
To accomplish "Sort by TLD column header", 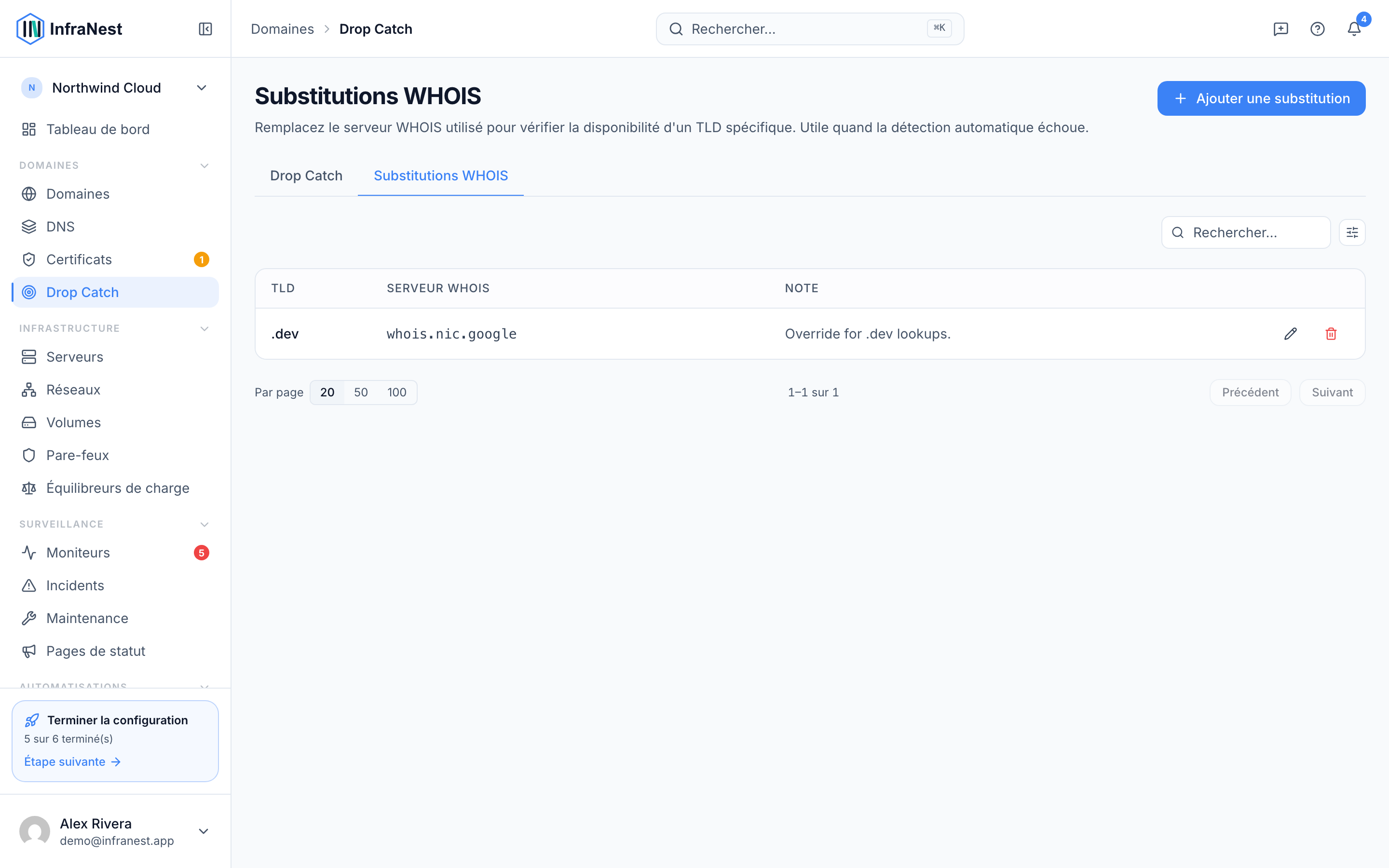I will [x=283, y=288].
